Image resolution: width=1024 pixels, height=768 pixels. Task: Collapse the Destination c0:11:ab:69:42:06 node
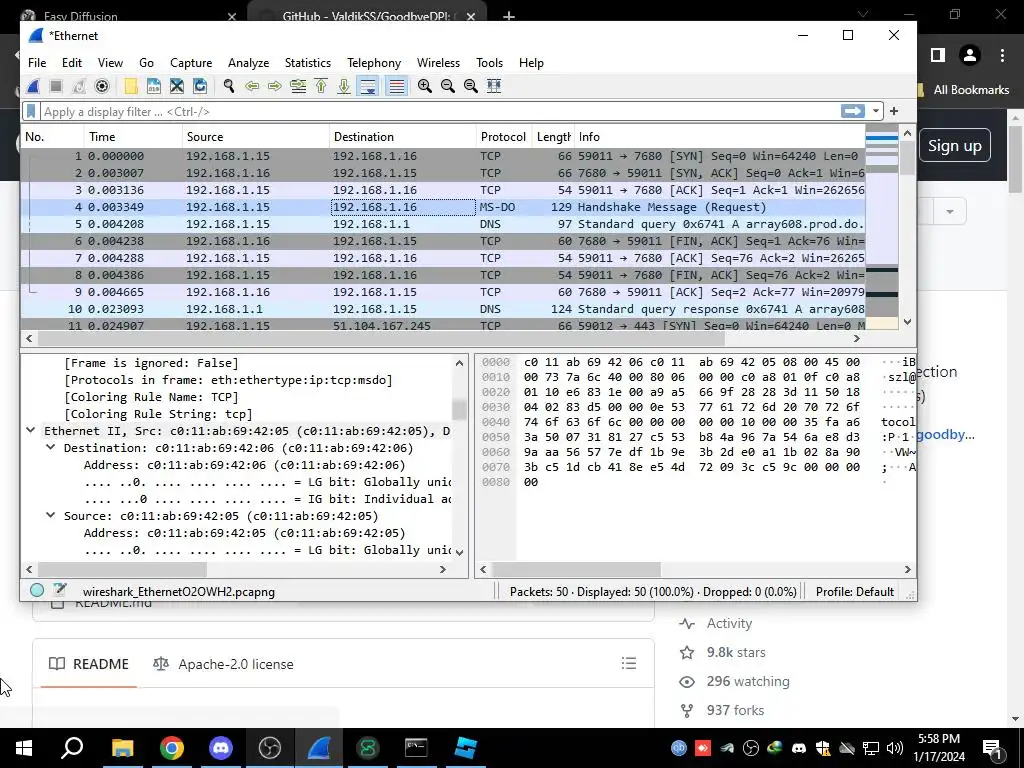pos(50,447)
